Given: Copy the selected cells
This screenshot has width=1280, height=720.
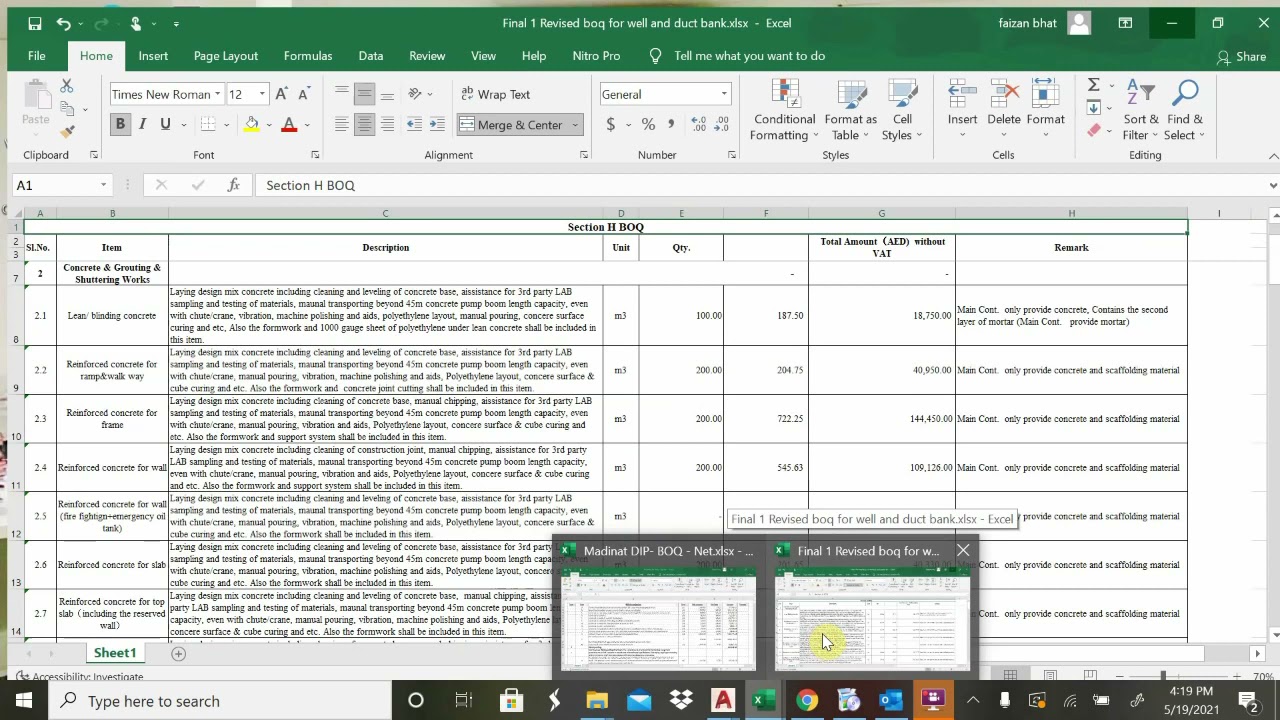Looking at the screenshot, I should (x=67, y=109).
